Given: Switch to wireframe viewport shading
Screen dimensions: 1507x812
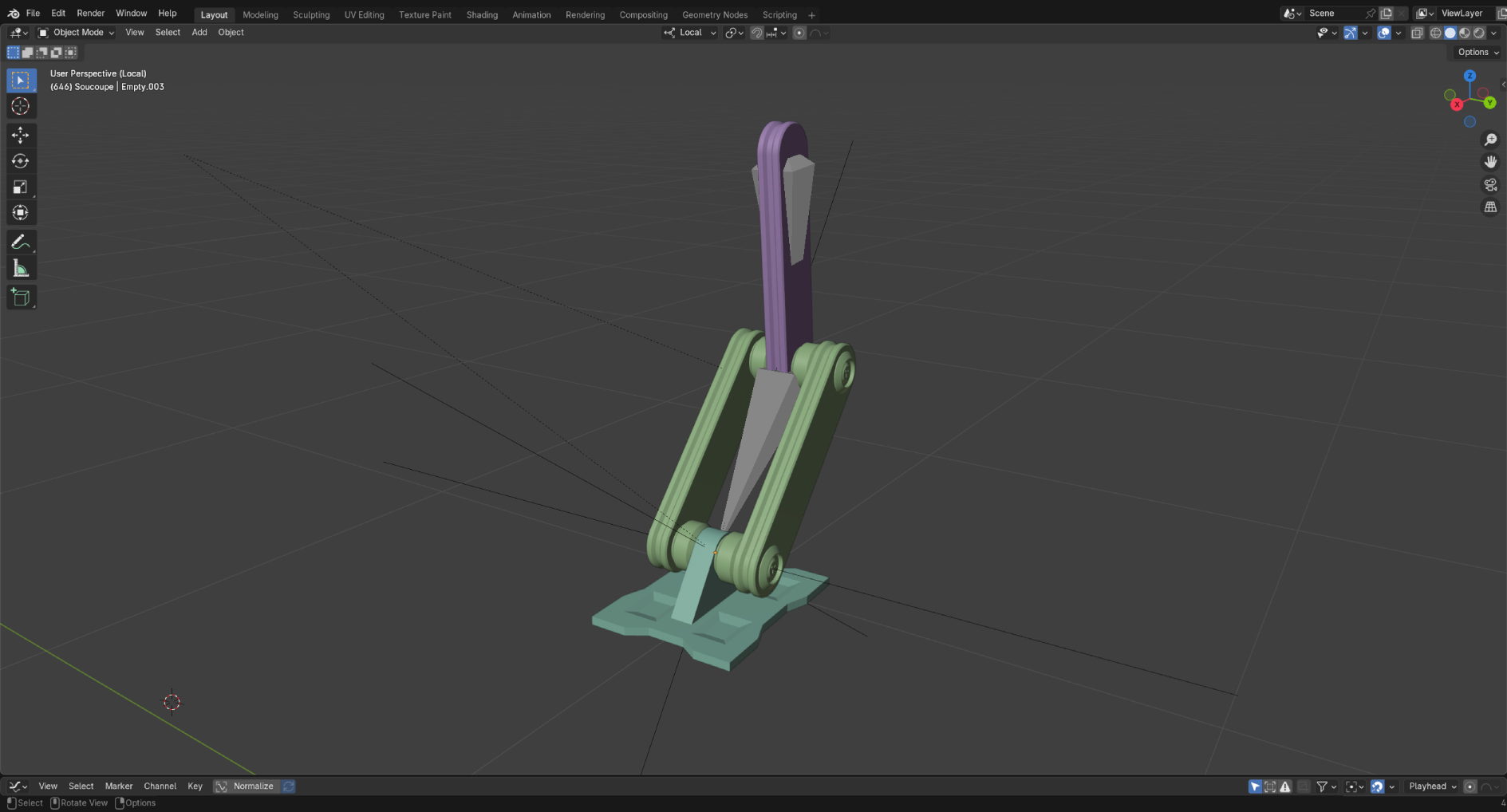Looking at the screenshot, I should click(1435, 33).
